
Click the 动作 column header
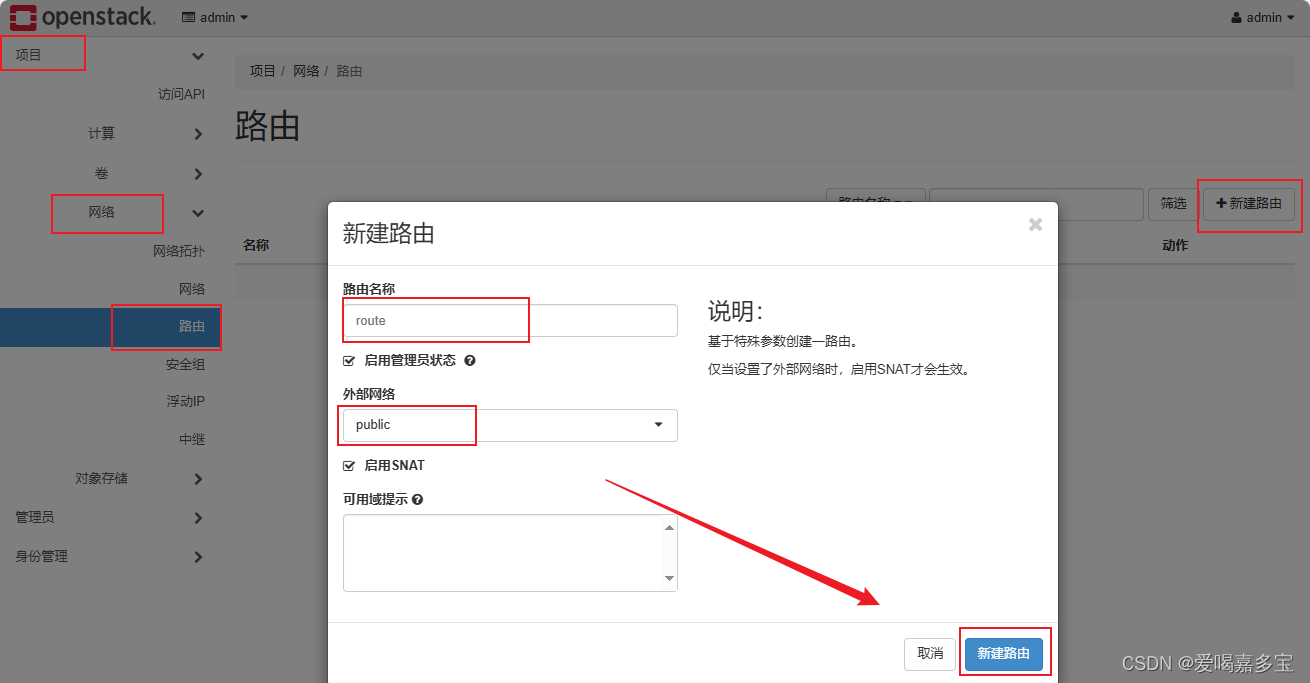[x=1175, y=245]
